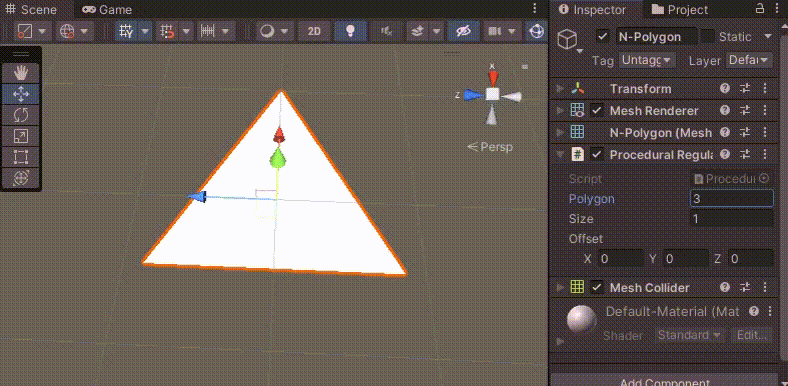Toggle scene effects icon
Viewport: 788px width, 386px height.
pos(417,32)
